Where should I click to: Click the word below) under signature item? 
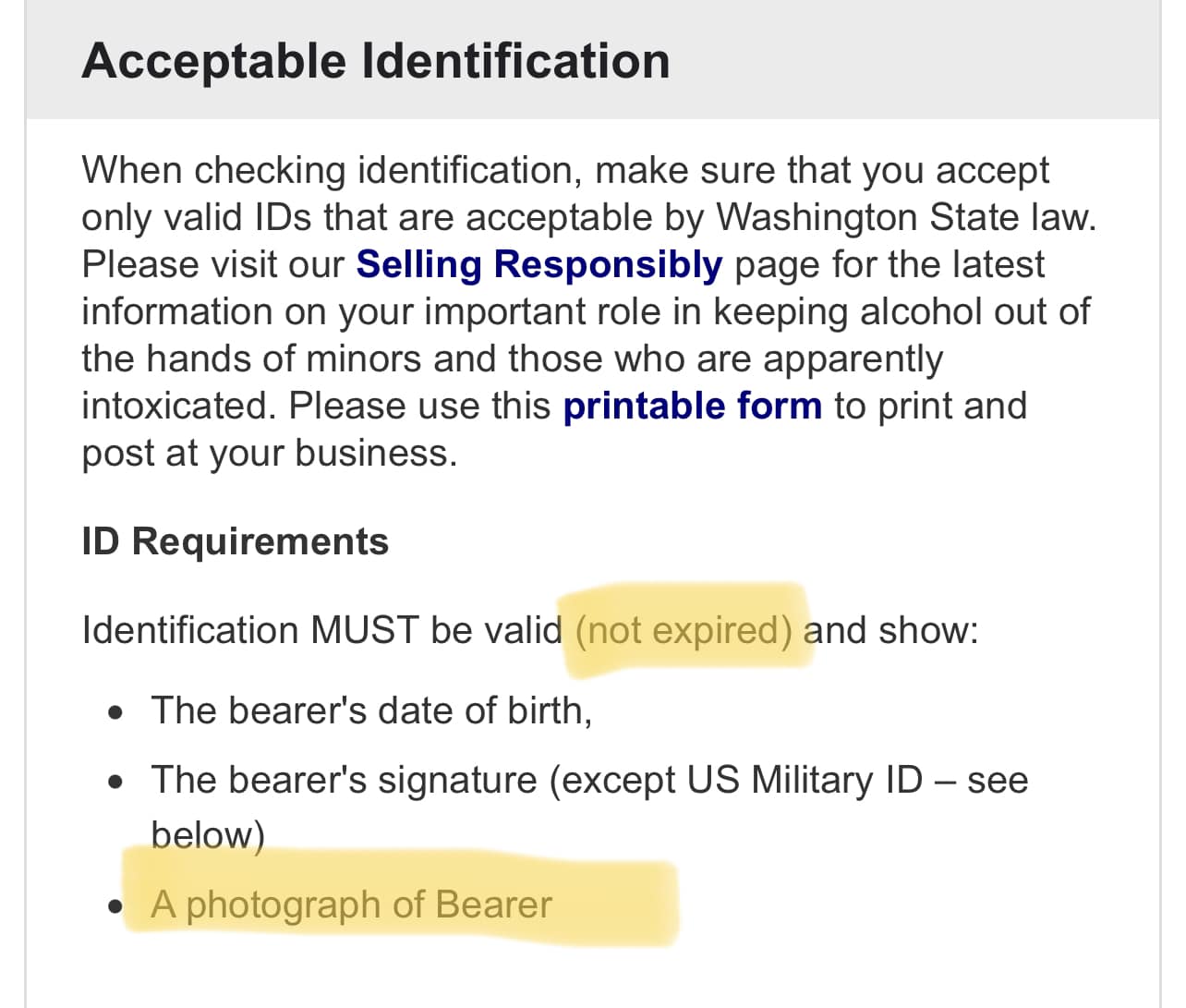point(208,834)
